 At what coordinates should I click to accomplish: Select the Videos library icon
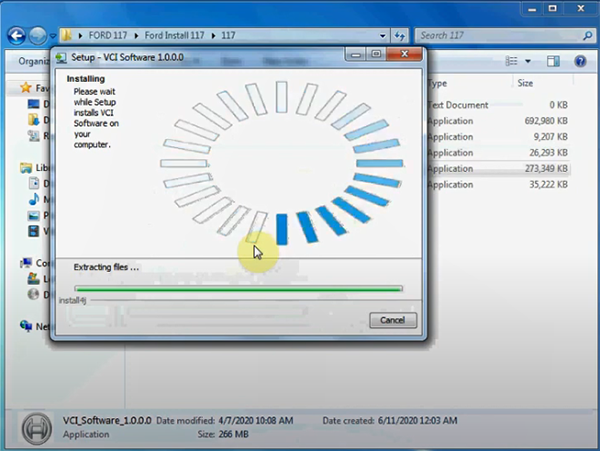tap(34, 231)
